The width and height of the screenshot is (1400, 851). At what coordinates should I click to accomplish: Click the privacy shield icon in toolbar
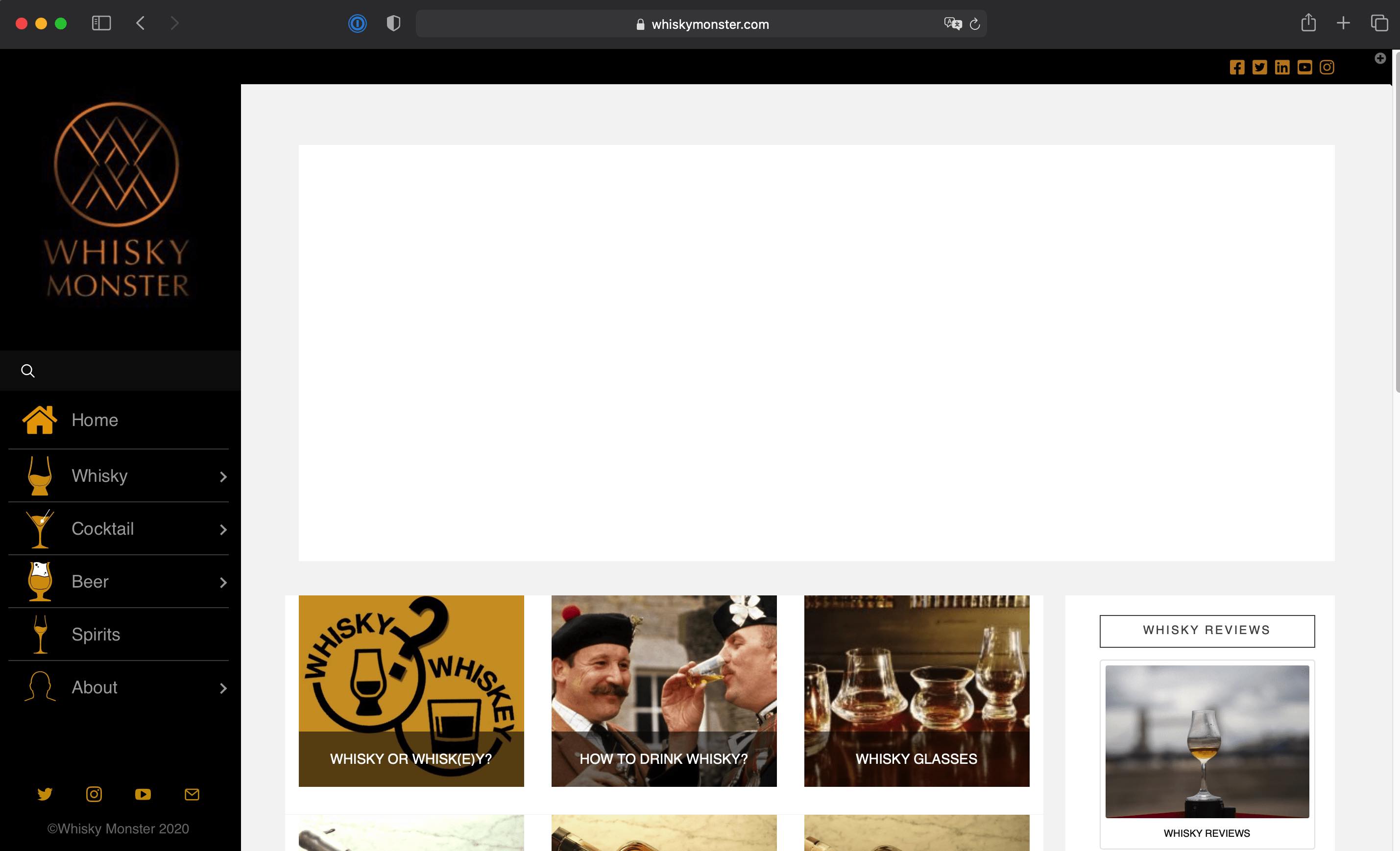click(x=393, y=24)
